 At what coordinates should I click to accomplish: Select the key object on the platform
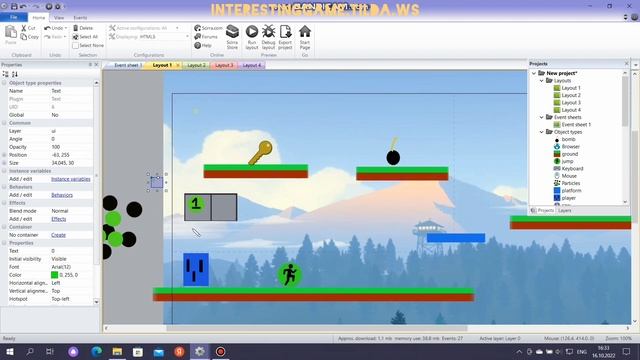tap(260, 153)
